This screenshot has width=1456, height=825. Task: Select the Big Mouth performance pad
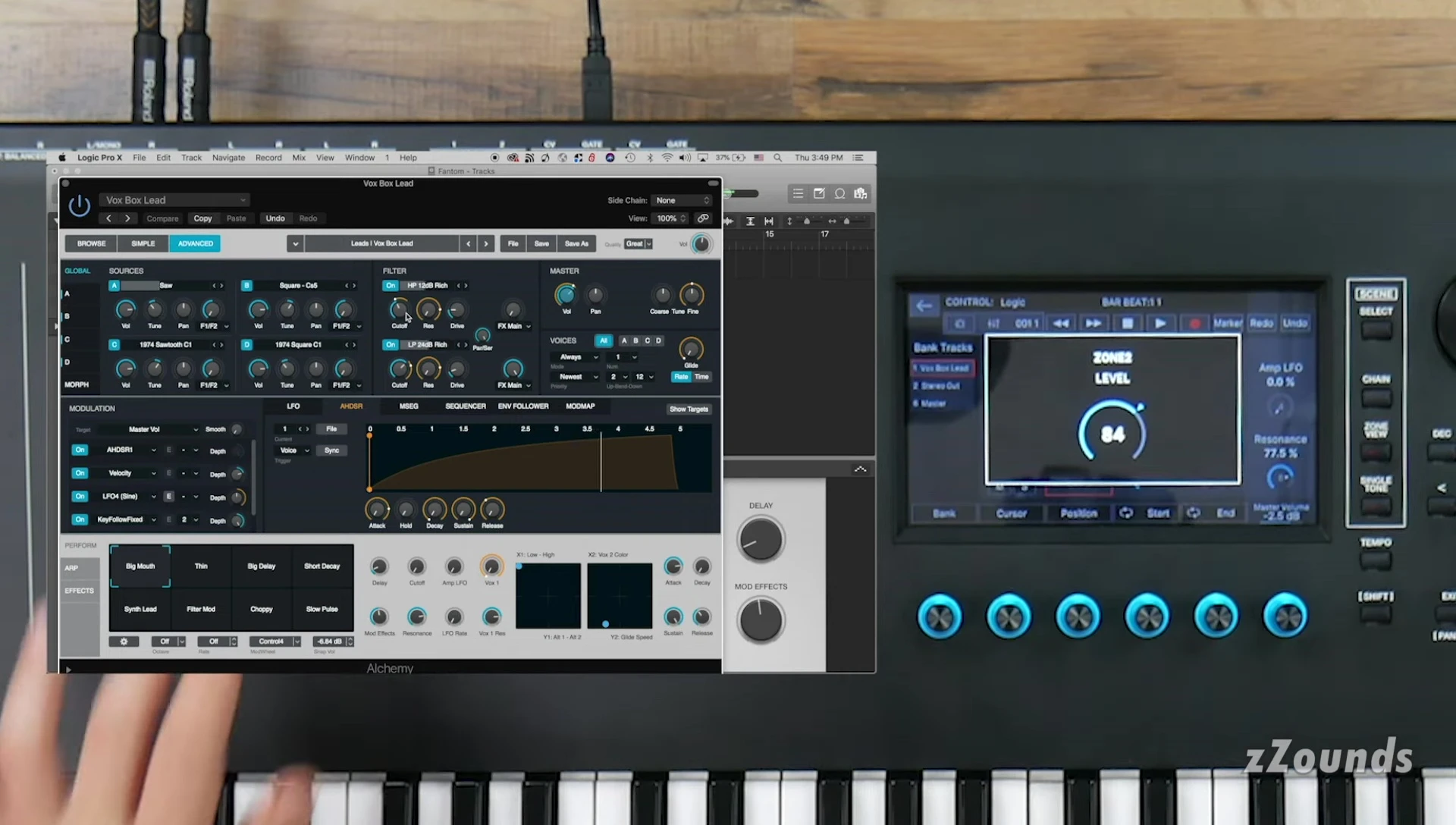(x=140, y=566)
